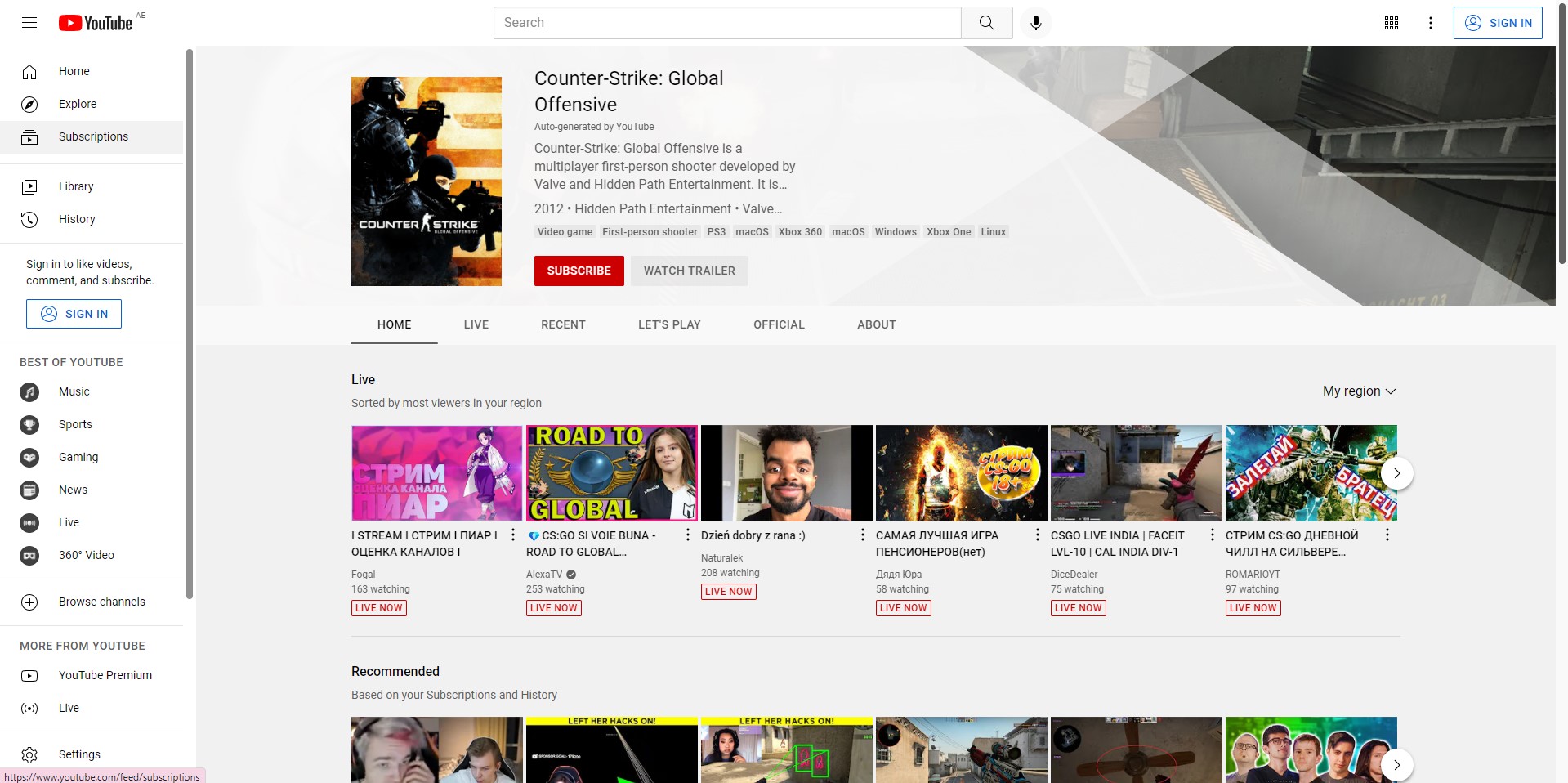
Task: Click LIVE NOW badge under Naturalek
Action: (729, 592)
